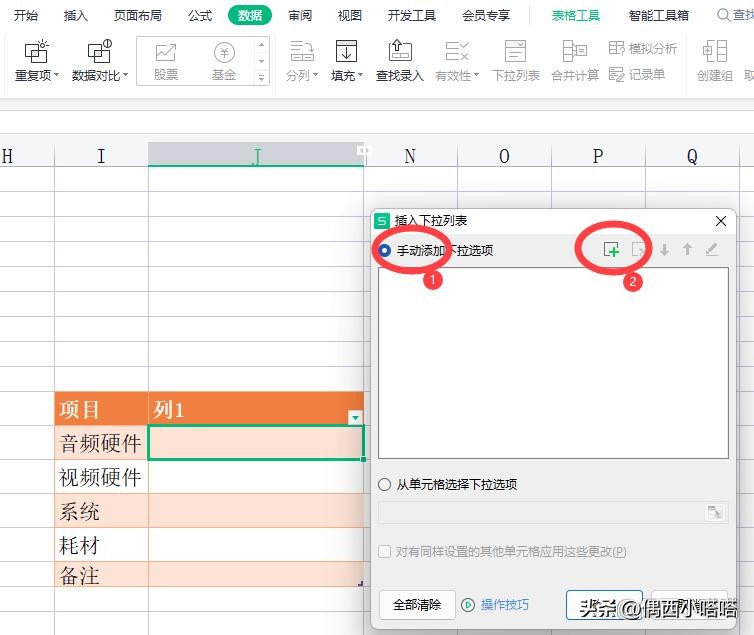Click the cell range picker icon
Viewport: 754px width, 635px height.
click(x=715, y=512)
